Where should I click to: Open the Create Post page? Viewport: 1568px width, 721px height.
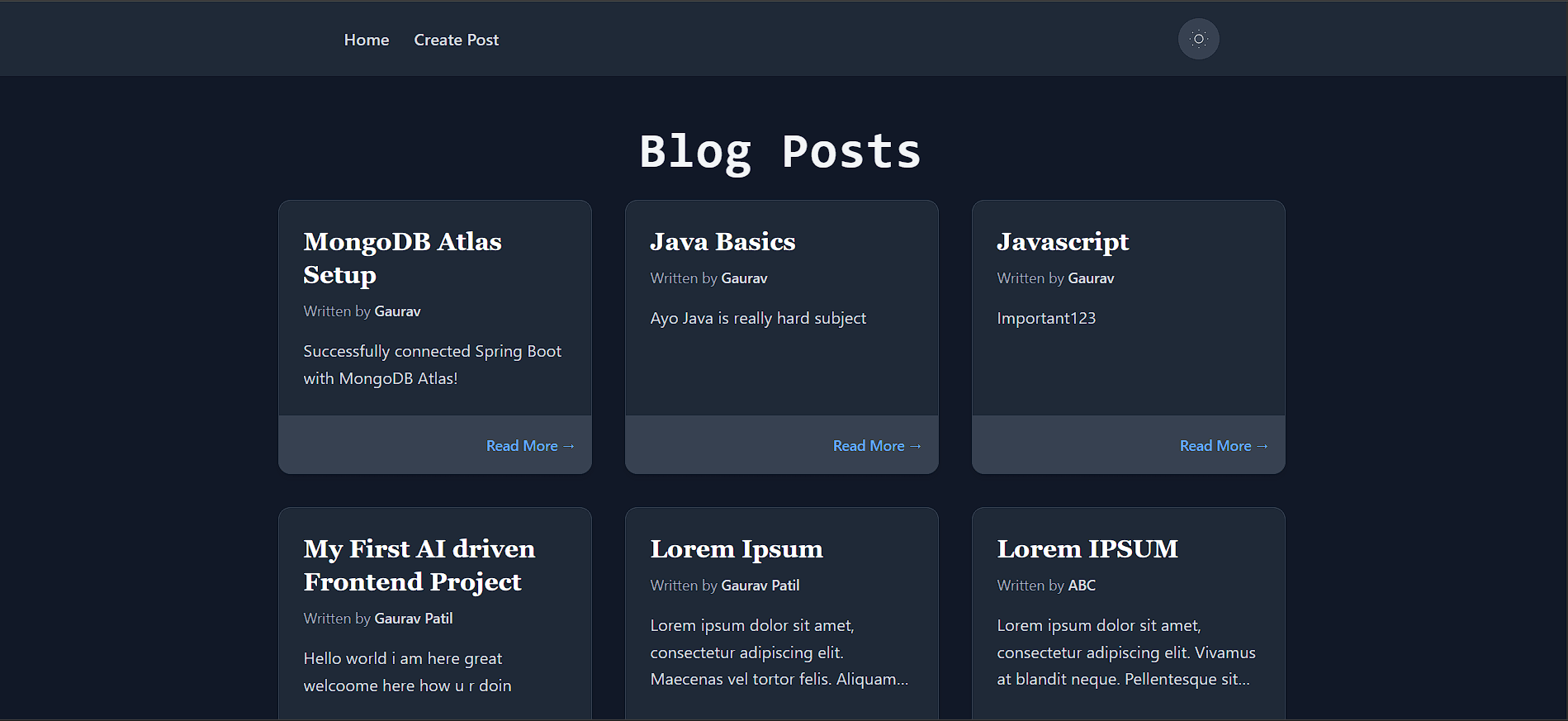point(456,40)
